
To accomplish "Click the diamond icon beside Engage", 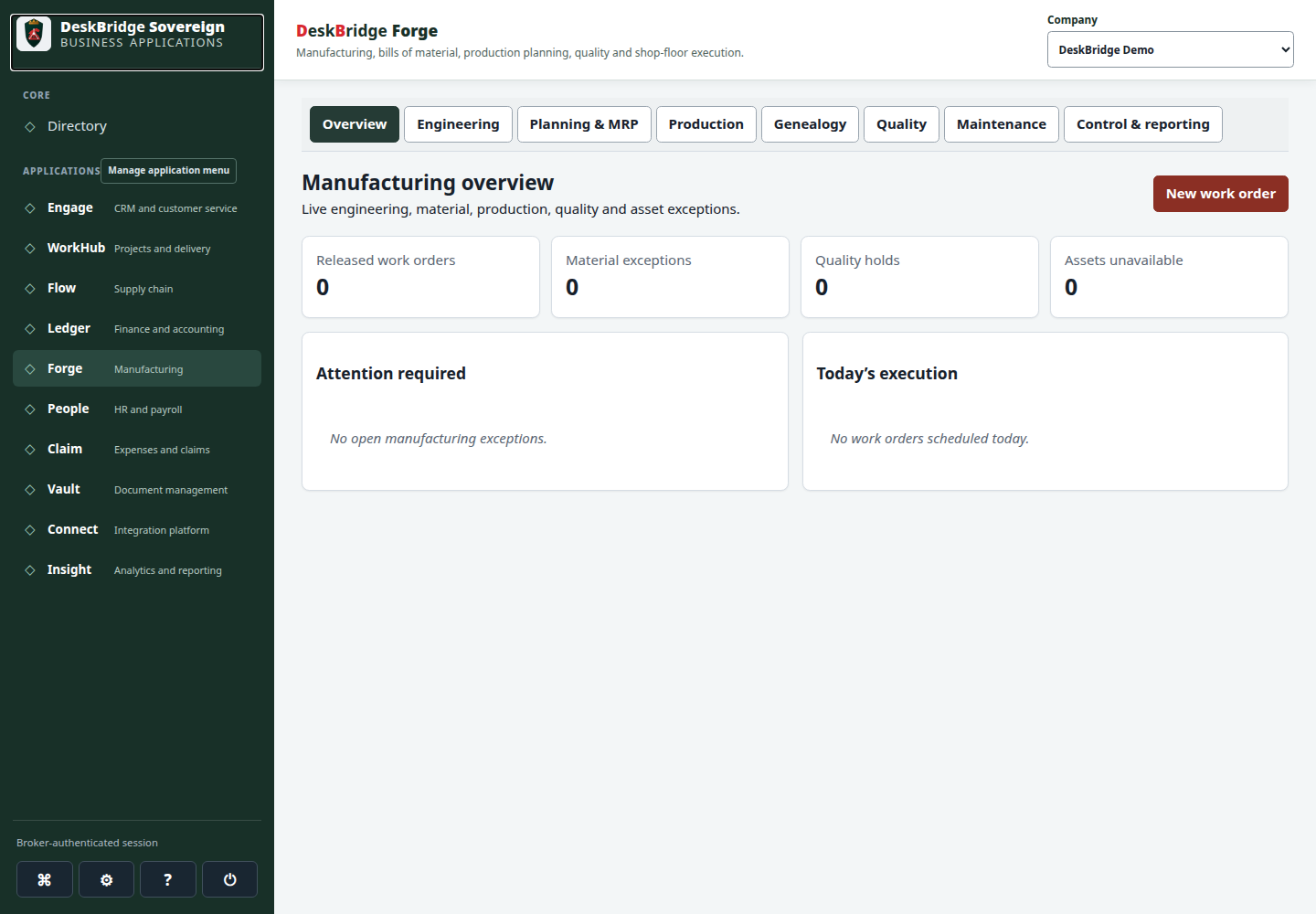I will point(30,208).
